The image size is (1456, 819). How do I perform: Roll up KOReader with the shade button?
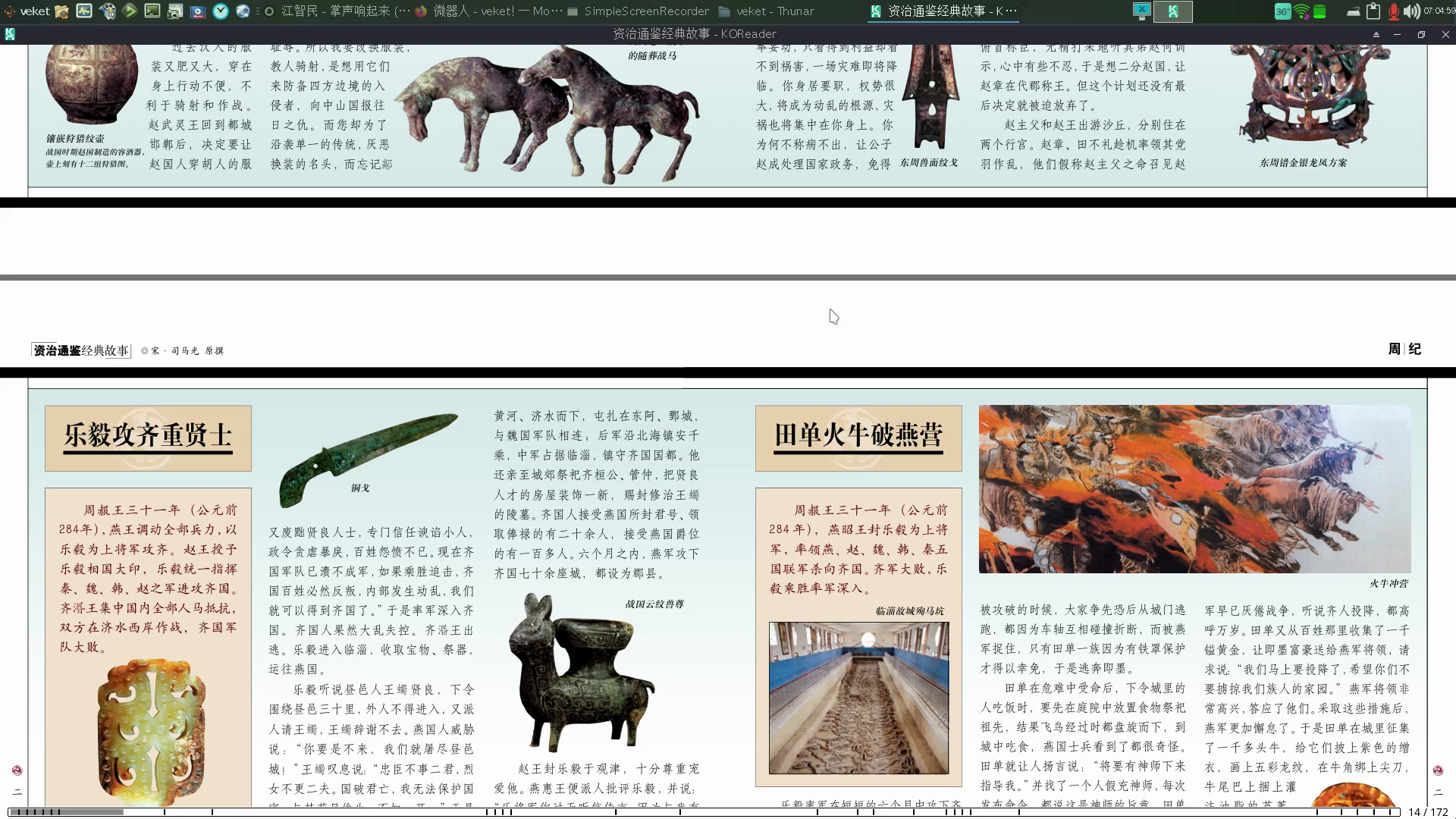[x=1376, y=34]
